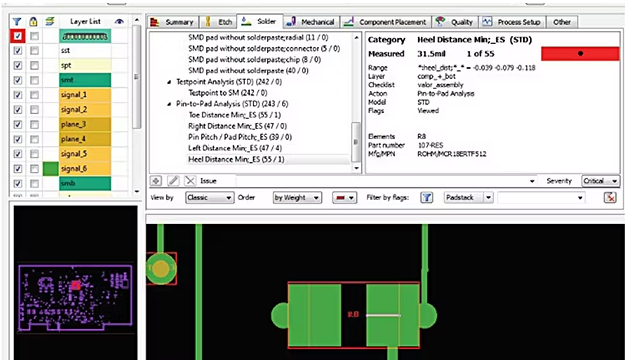
Task: Click the layer list scrollbar up arrow
Action: coord(137,20)
